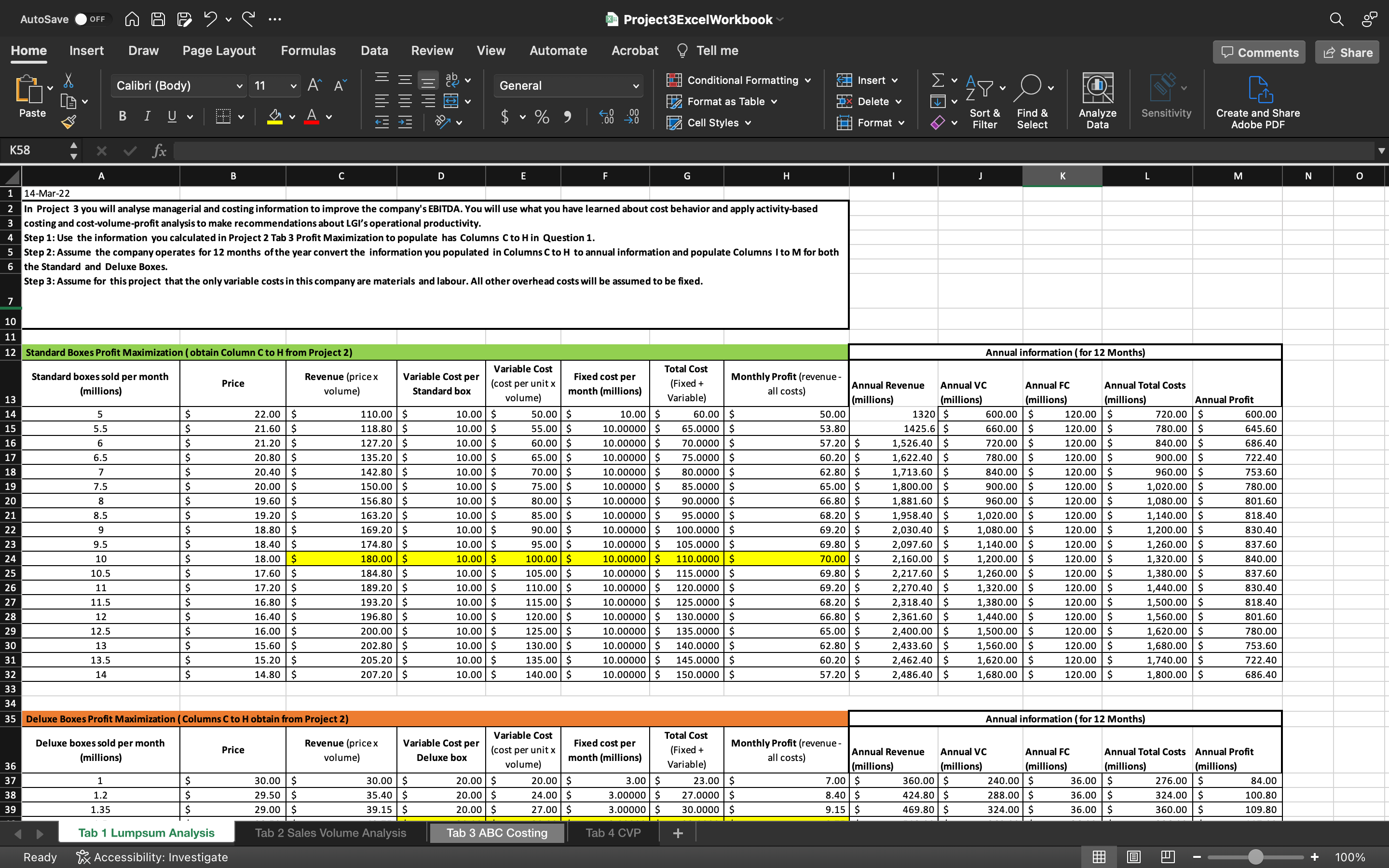Click the AutoSum icon

coord(937,80)
